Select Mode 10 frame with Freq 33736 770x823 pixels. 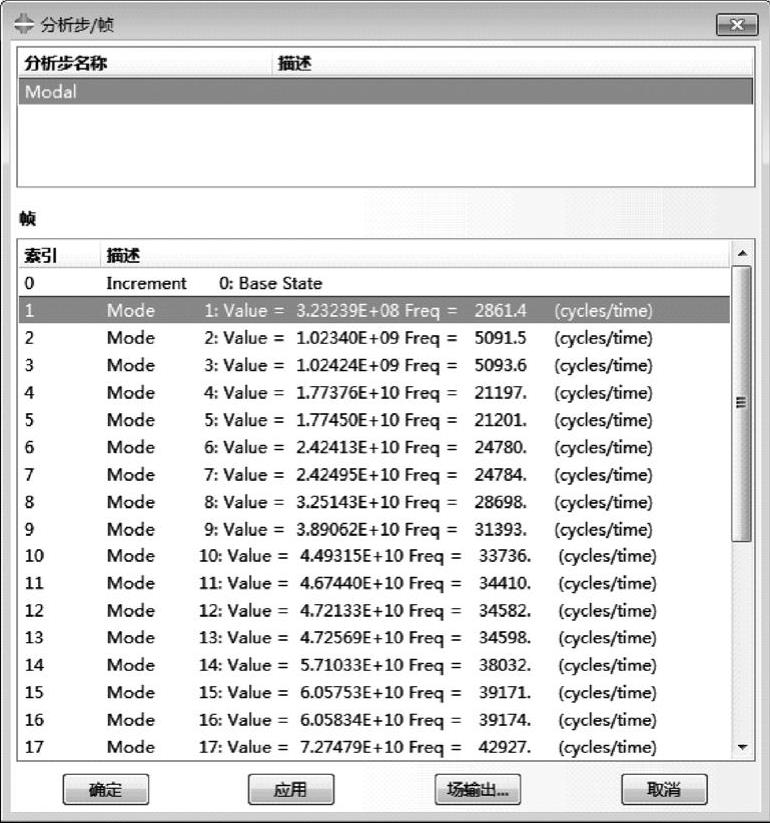(x=374, y=555)
